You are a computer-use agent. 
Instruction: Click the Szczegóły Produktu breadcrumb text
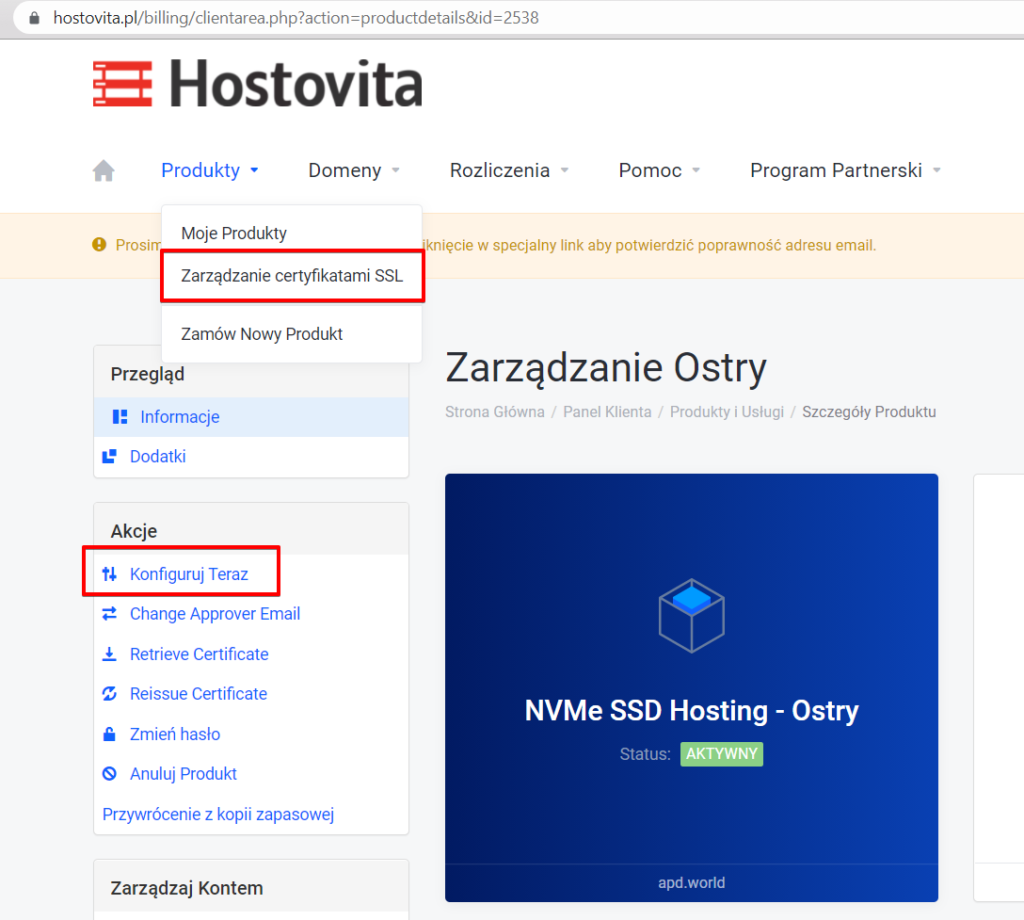[869, 412]
